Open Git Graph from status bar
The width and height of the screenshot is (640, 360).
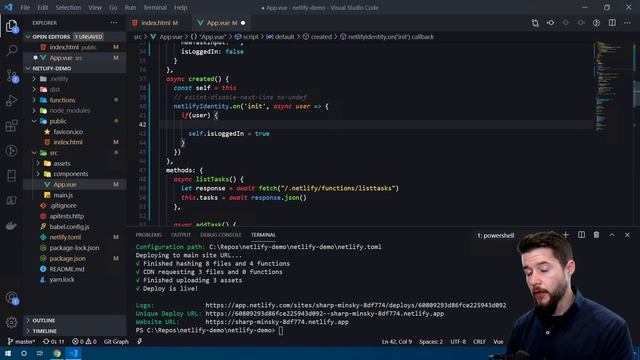point(116,342)
